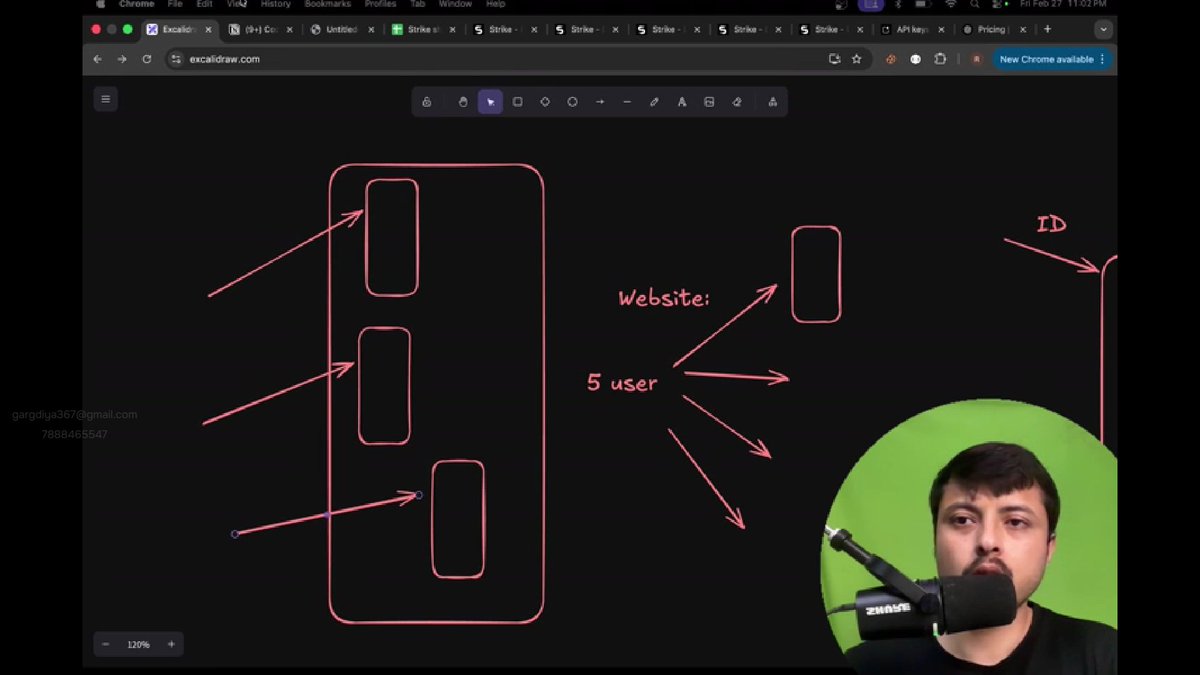
Task: Zoom out with the minus button
Action: [106, 645]
